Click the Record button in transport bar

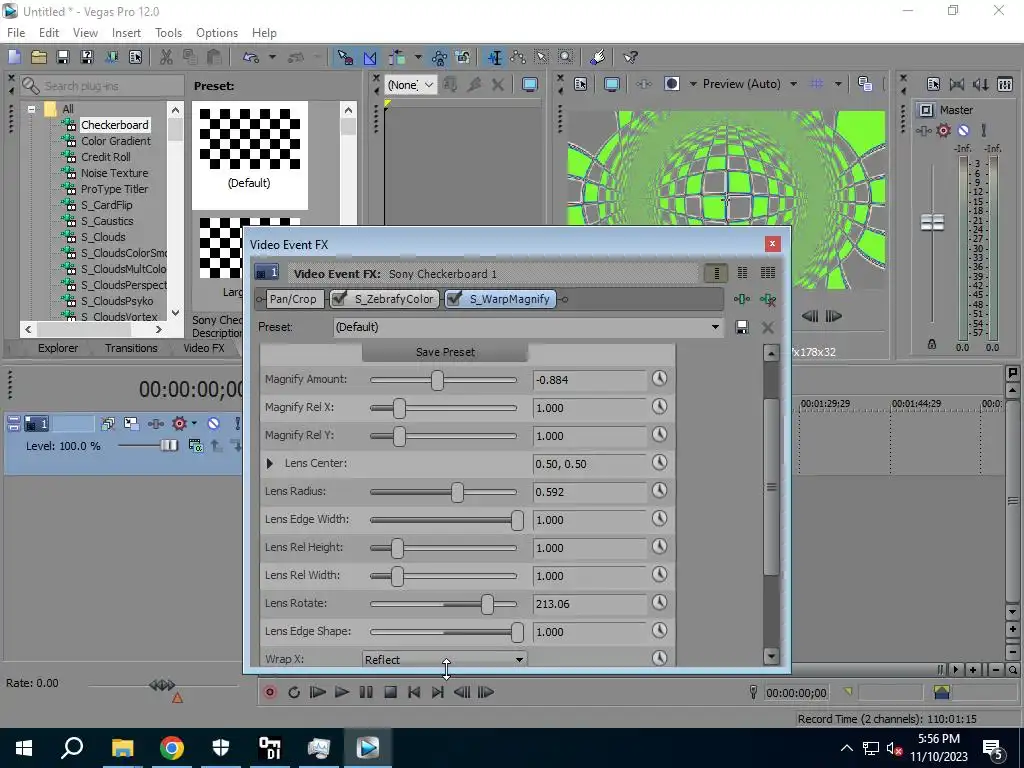point(270,692)
